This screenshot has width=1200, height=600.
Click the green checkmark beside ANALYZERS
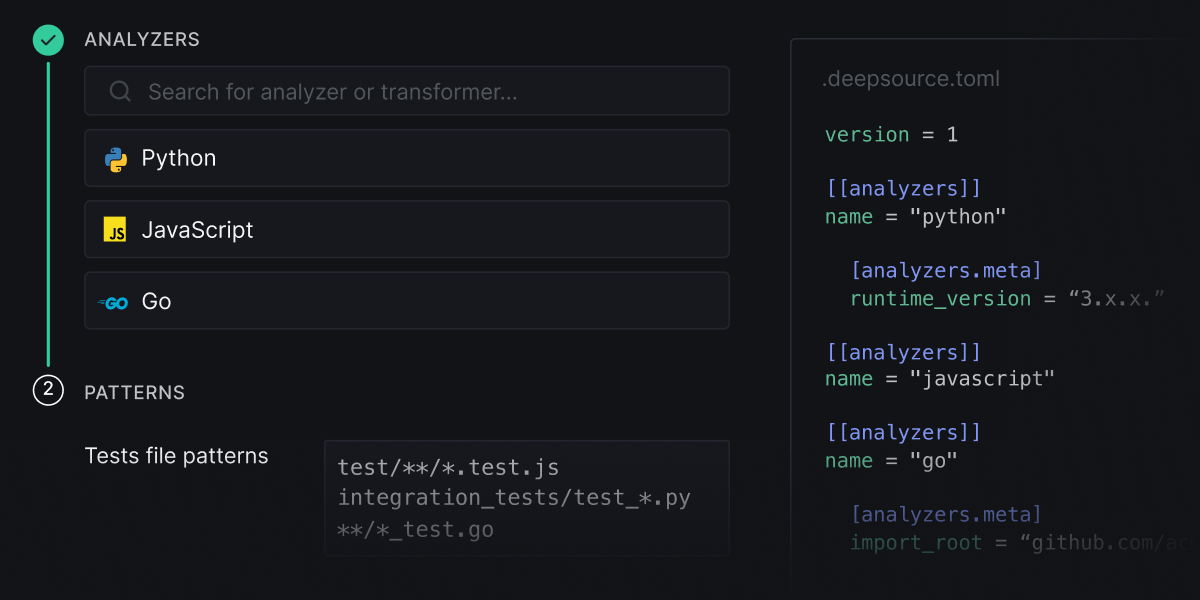point(47,40)
